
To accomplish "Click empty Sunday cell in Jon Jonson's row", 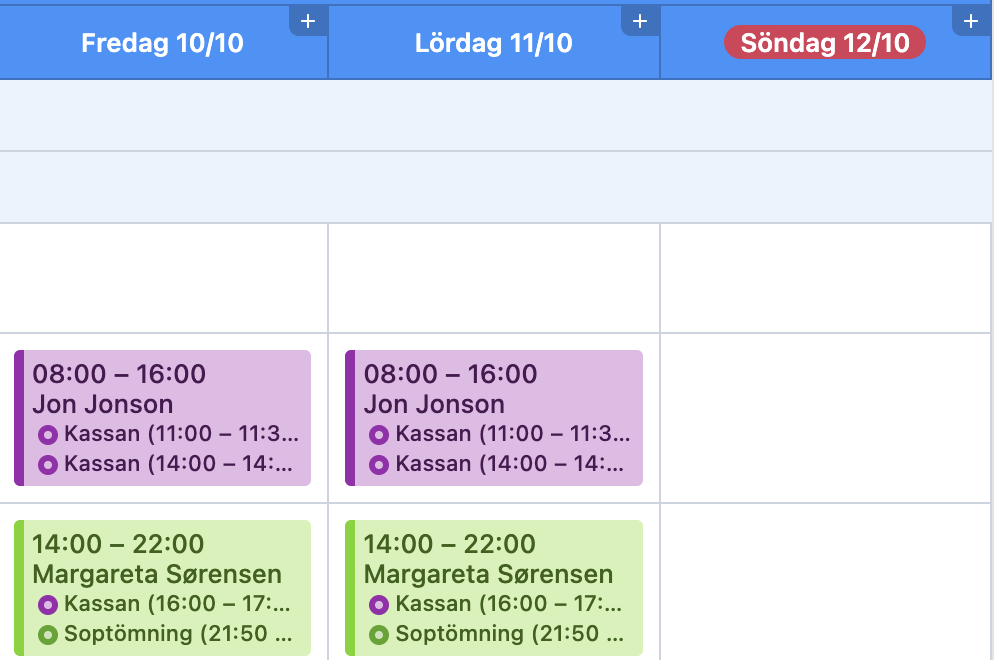I will tap(825, 418).
